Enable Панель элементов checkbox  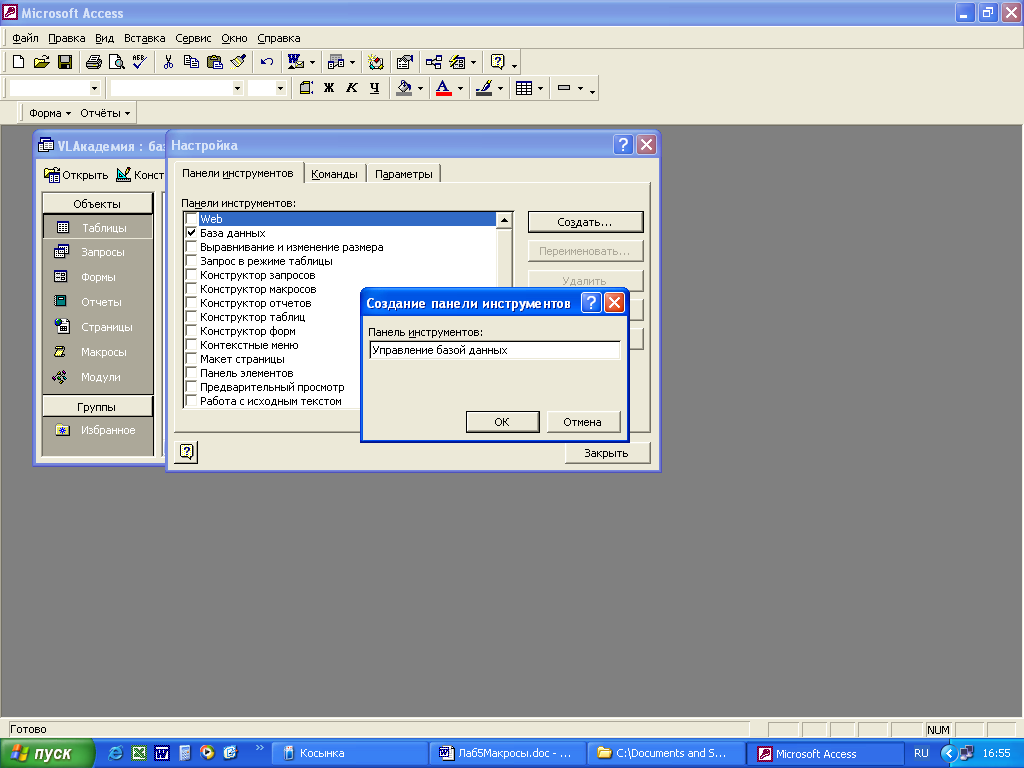pos(191,373)
